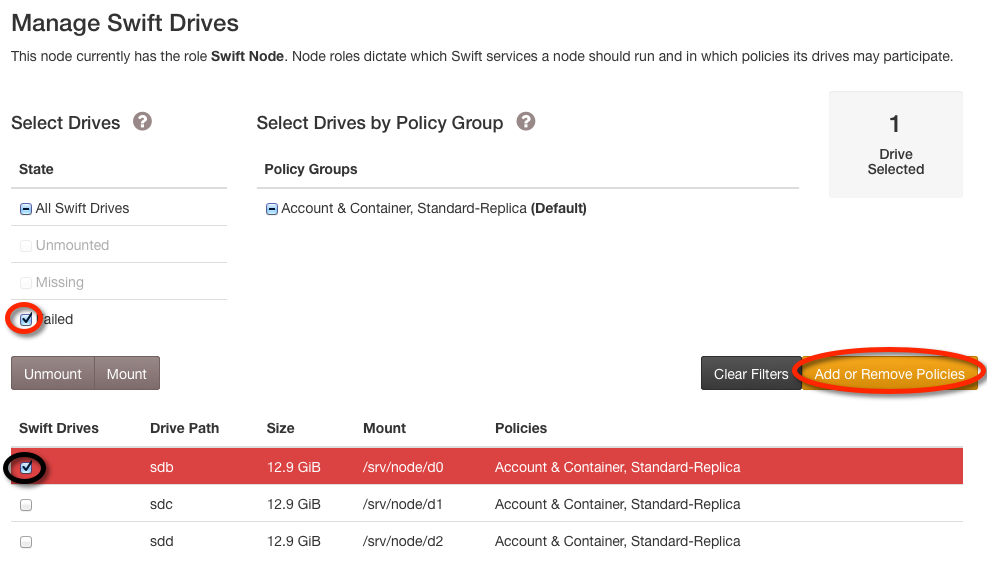Click the Policy Groups heading
Screen dimensions: 987x562
point(310,169)
